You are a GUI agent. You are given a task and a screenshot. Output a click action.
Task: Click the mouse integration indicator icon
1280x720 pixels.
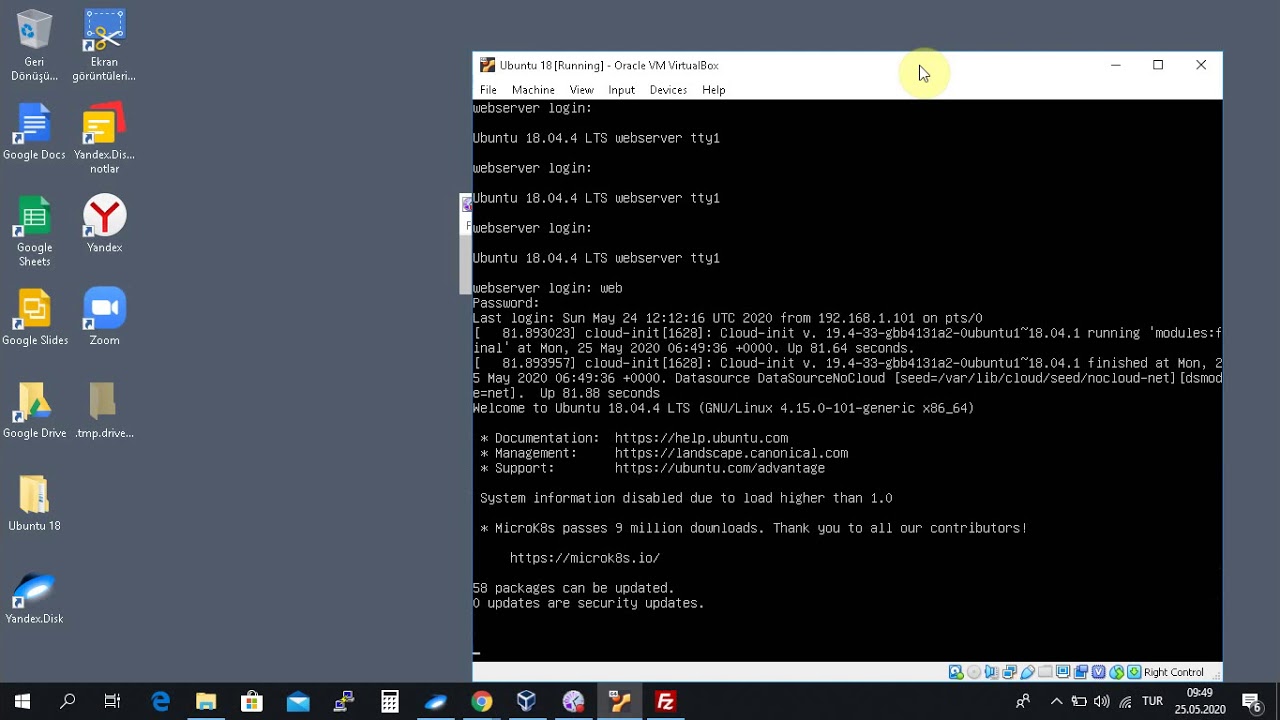click(x=1117, y=672)
